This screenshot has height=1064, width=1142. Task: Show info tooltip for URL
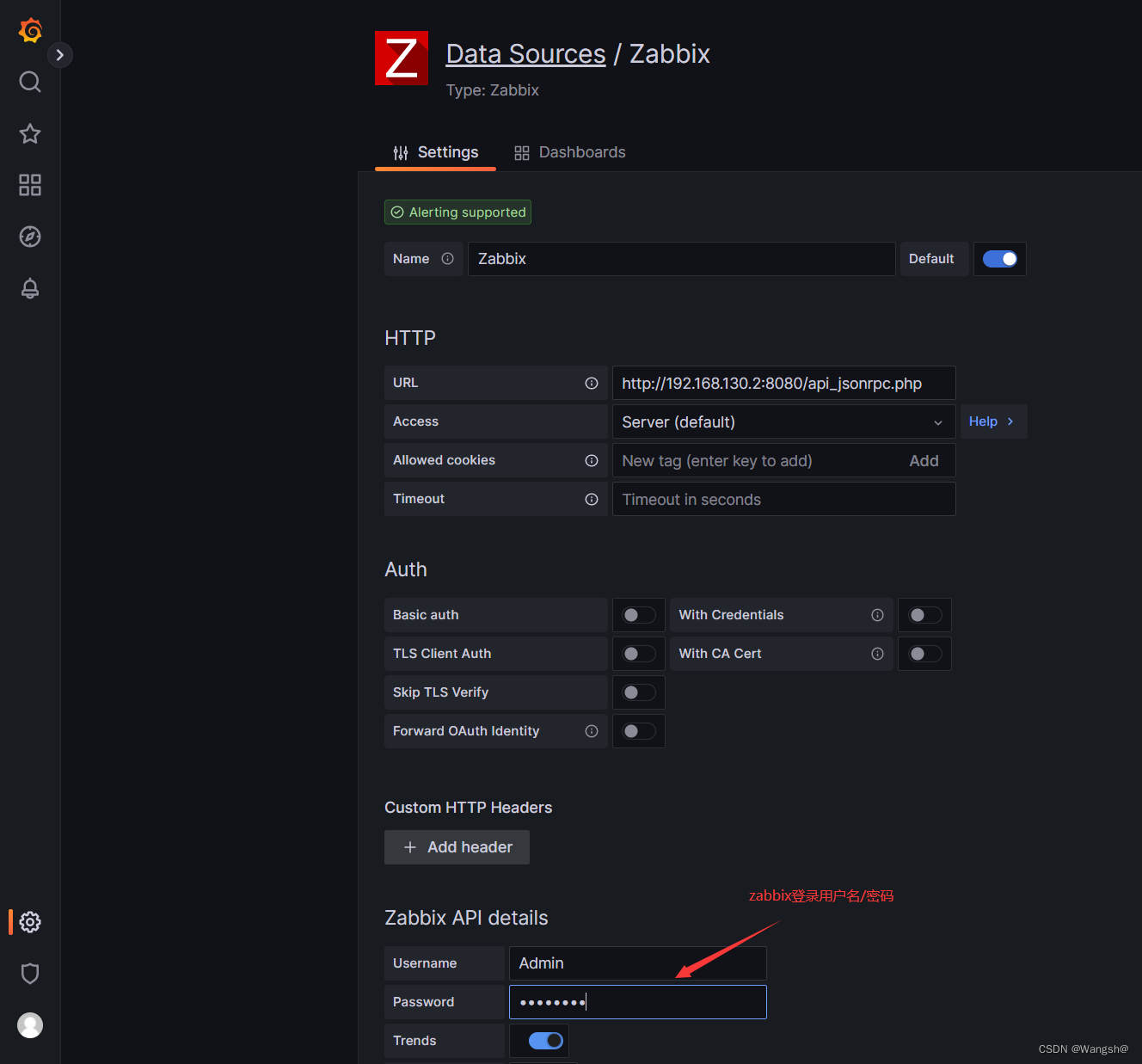tap(592, 384)
